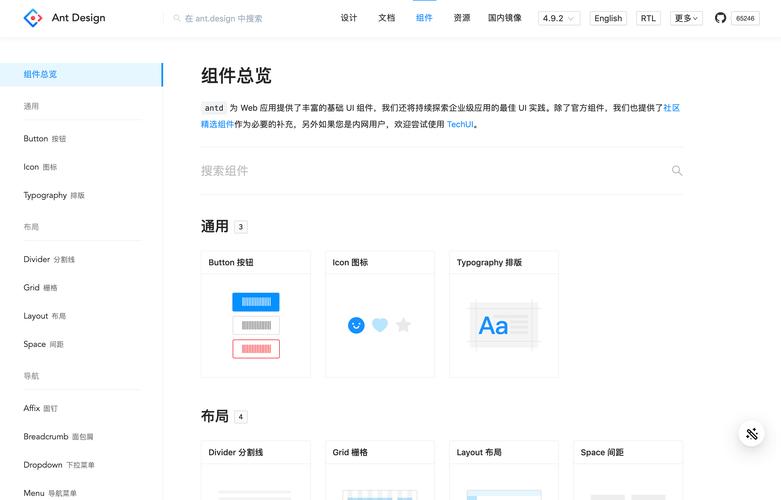Screen dimensions: 781x500
Task: Open the floating magic wand theme button
Action: tap(752, 433)
